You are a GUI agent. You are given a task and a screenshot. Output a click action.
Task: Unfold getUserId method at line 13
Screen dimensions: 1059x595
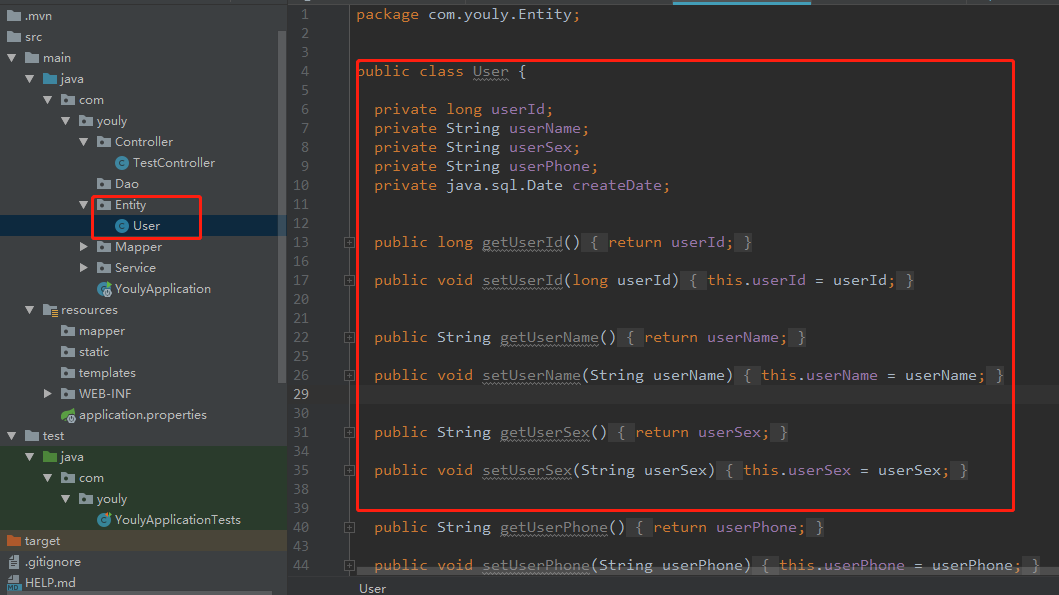(x=349, y=242)
